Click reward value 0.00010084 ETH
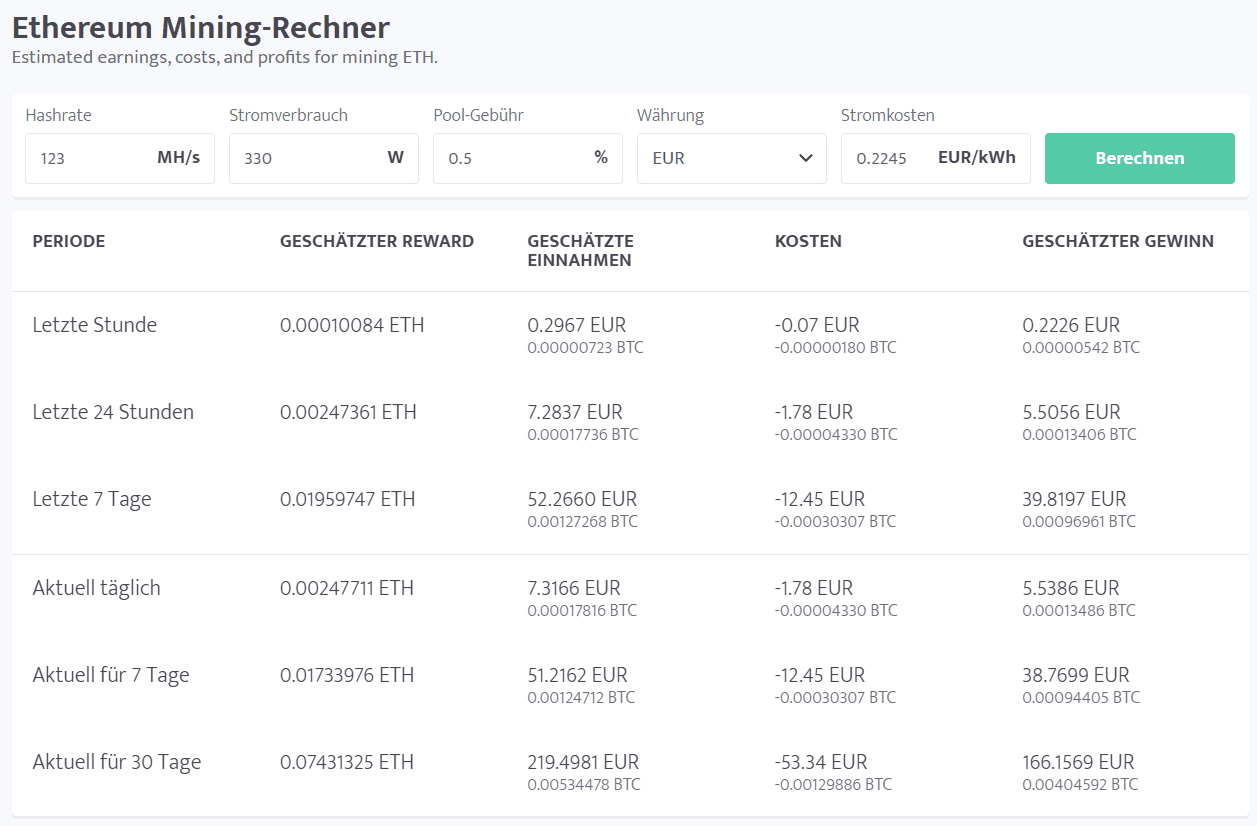Viewport: 1257px width, 826px height. (x=352, y=325)
